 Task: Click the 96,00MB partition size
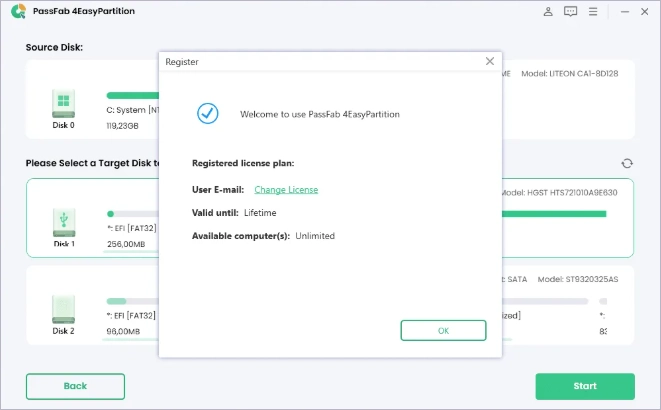[x=123, y=332]
